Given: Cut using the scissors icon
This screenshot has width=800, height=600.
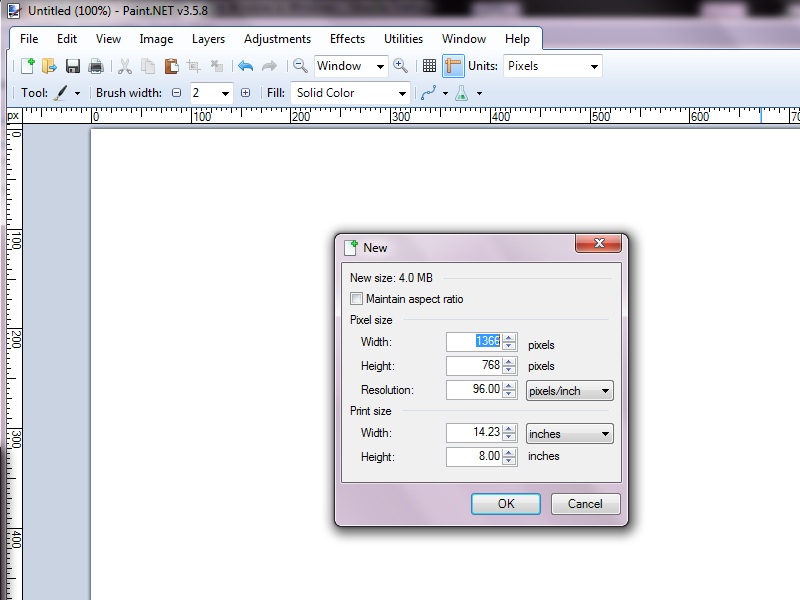Looking at the screenshot, I should pyautogui.click(x=127, y=66).
